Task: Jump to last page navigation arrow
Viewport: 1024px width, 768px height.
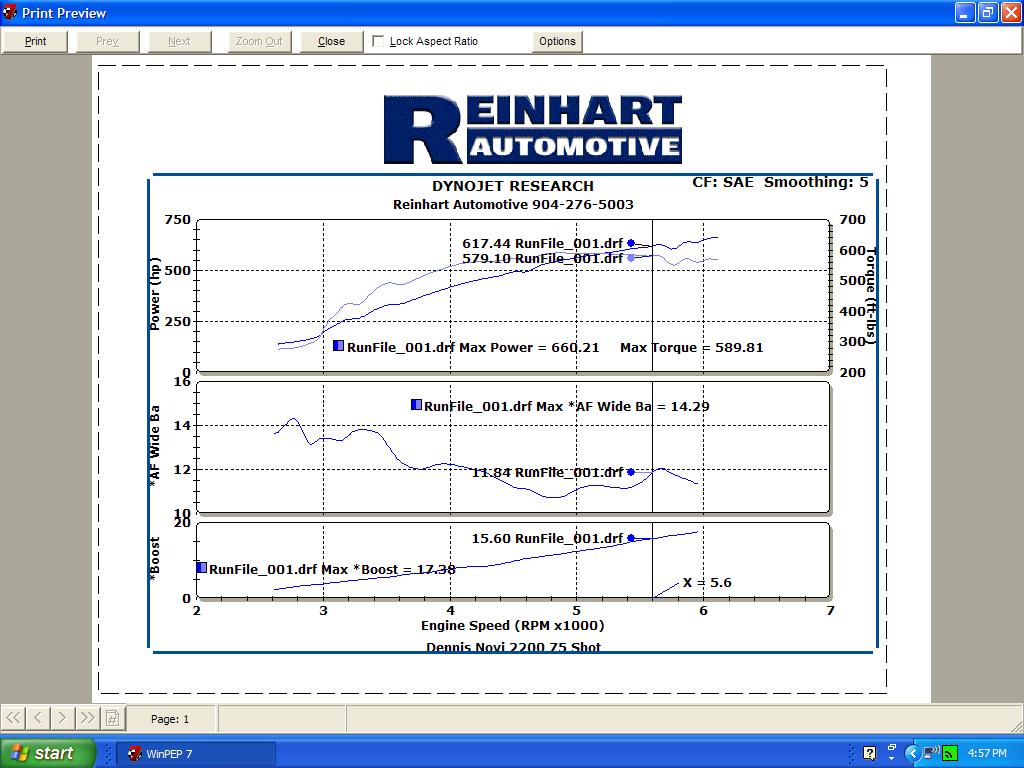Action: pyautogui.click(x=87, y=718)
